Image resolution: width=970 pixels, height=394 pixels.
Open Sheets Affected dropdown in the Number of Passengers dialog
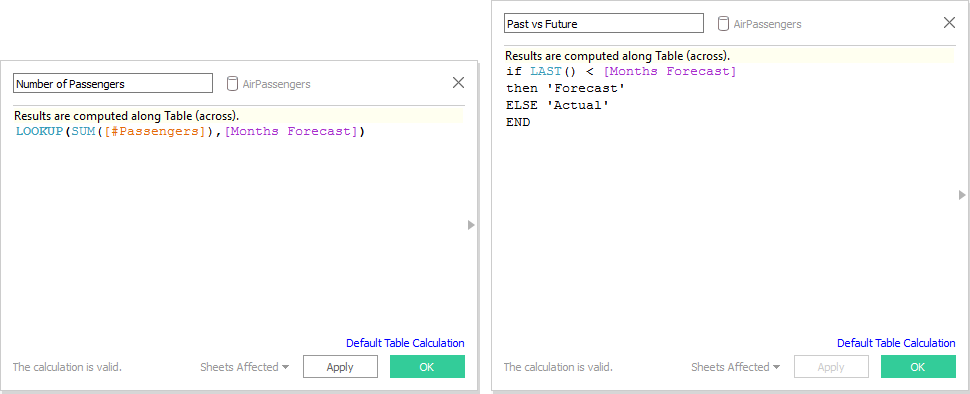(244, 367)
